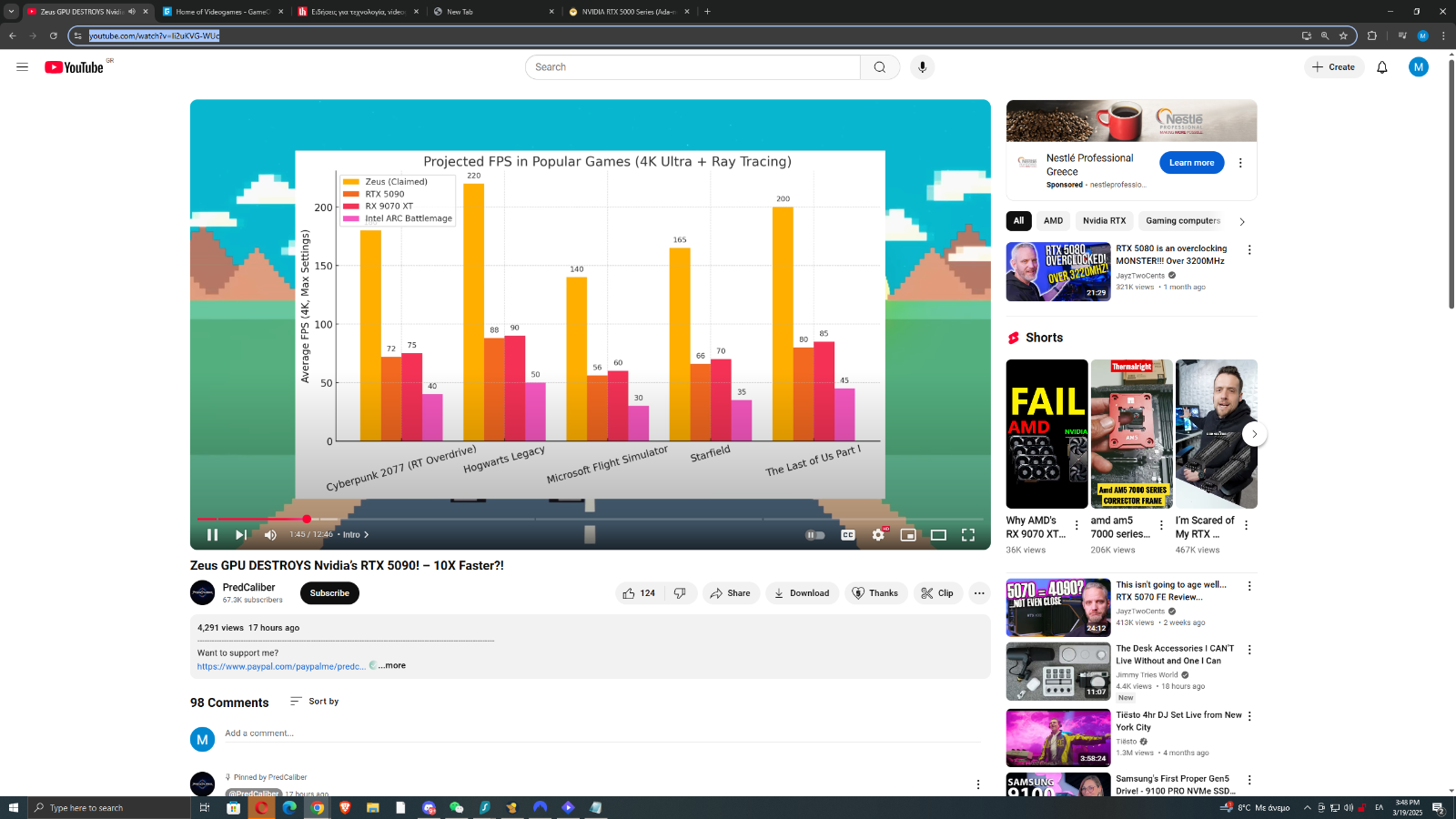This screenshot has width=1456, height=819.
Task: Open the PredCaliber channel avatar
Action: point(202,592)
